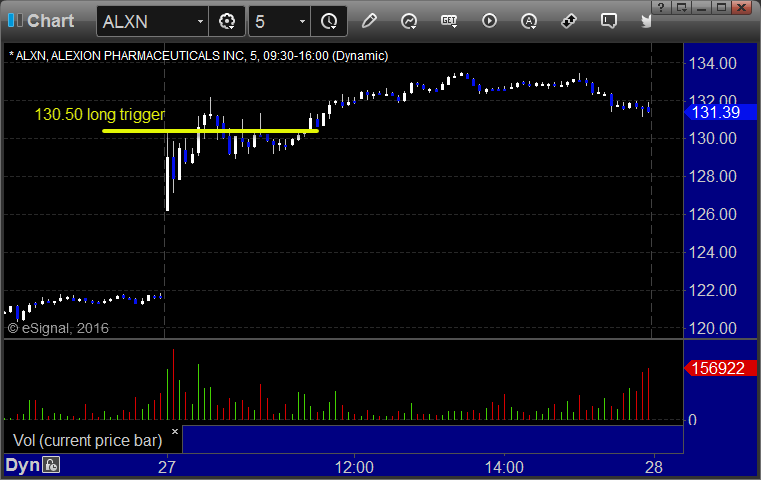The width and height of the screenshot is (761, 480).
Task: Expand the symbol dropdown arrow next to ALXN
Action: pos(200,21)
